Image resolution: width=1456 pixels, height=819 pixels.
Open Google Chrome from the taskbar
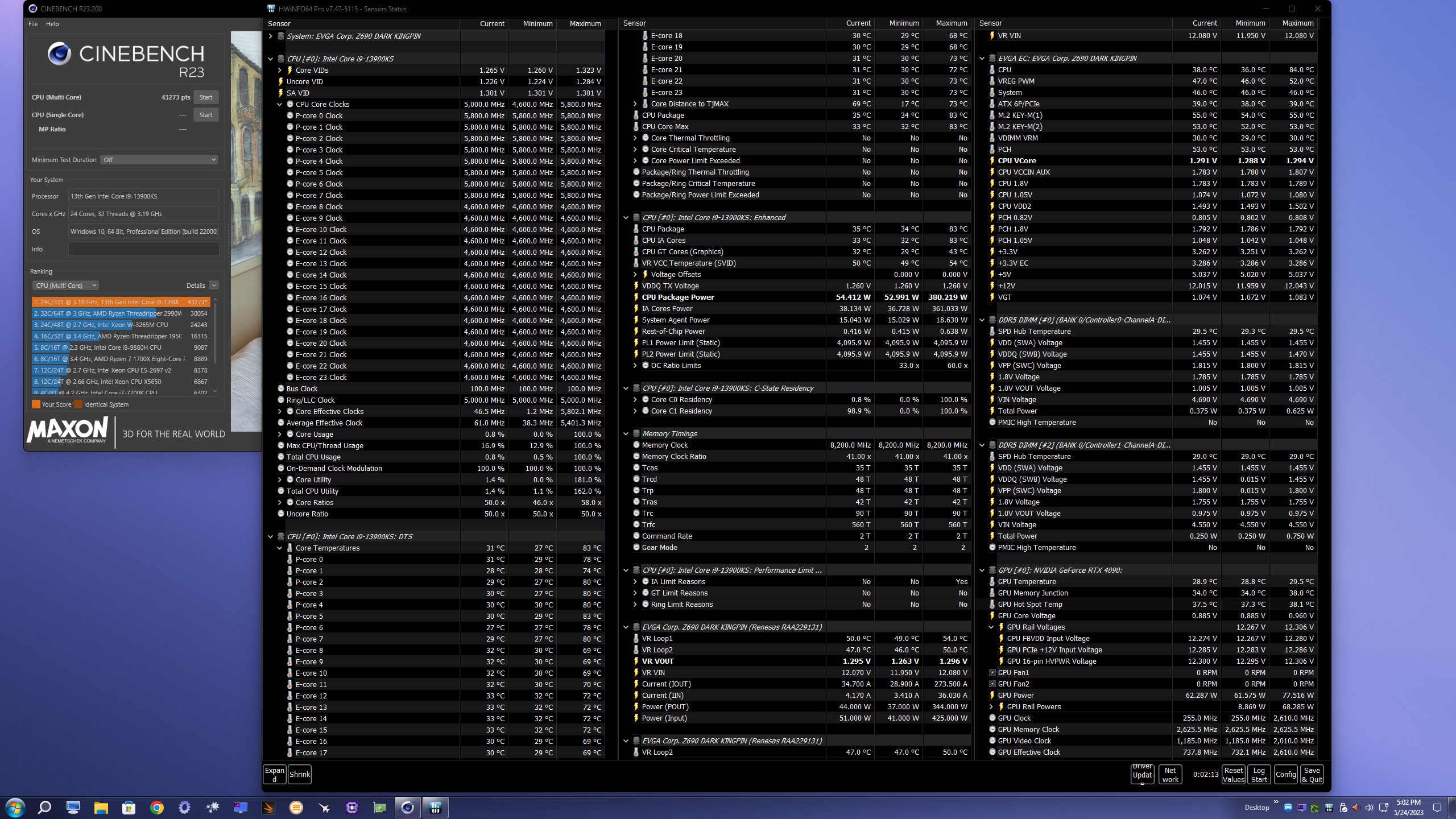(x=157, y=808)
